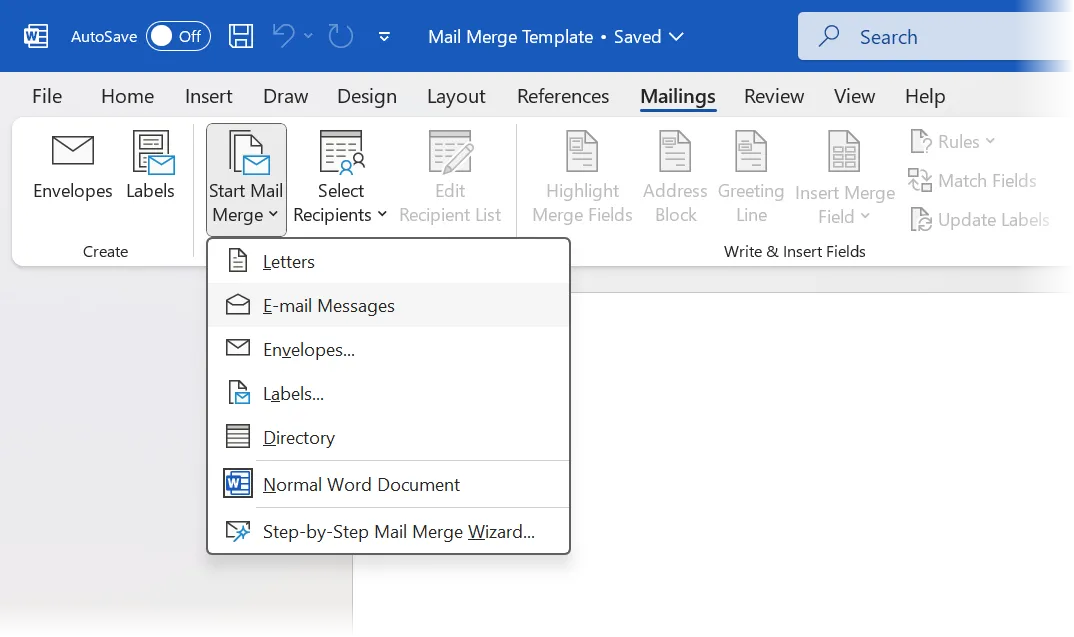Click the Greeting Line icon
Viewport: 1074px width, 637px height.
click(x=751, y=151)
